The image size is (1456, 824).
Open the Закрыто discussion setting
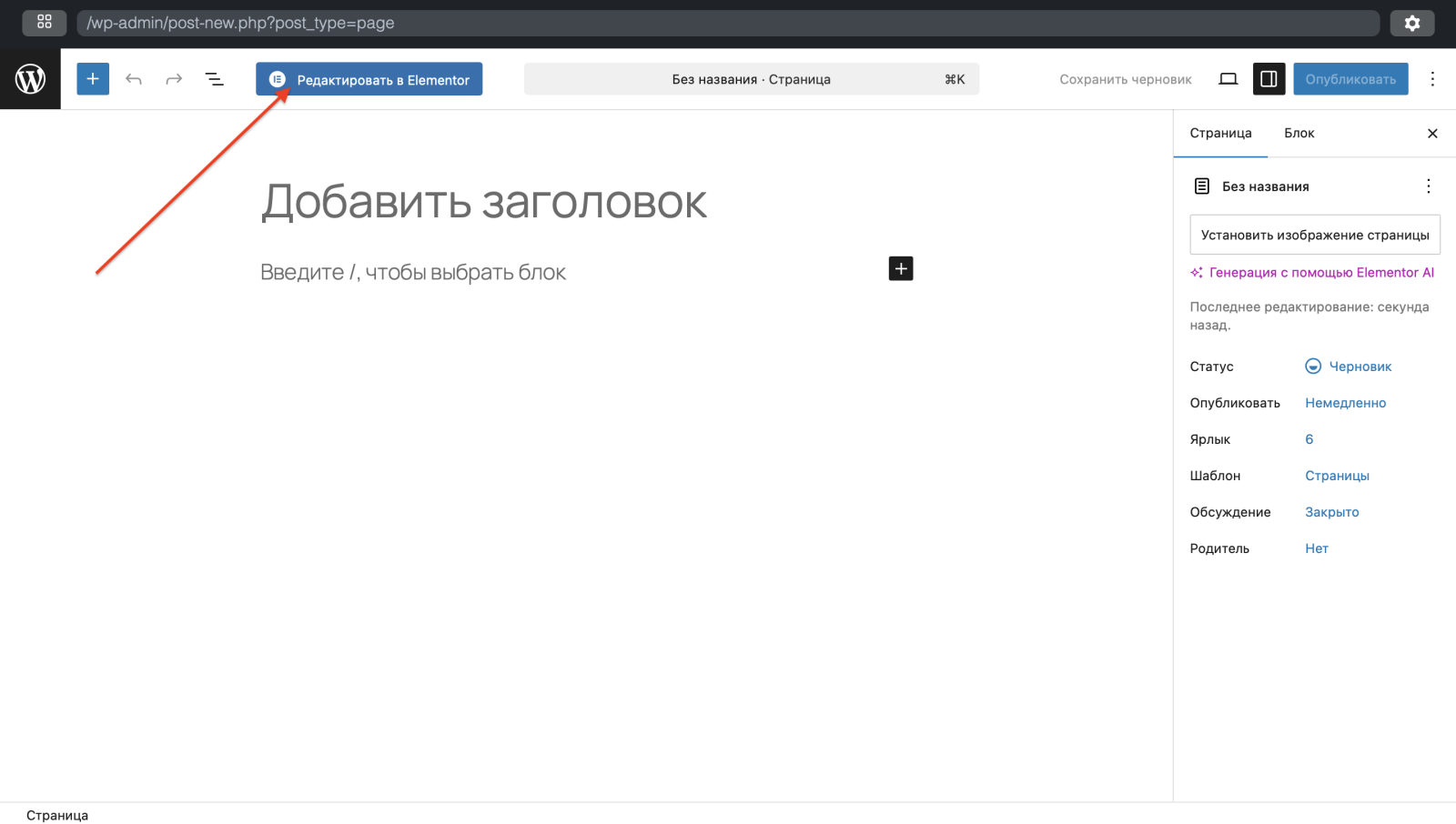point(1331,512)
